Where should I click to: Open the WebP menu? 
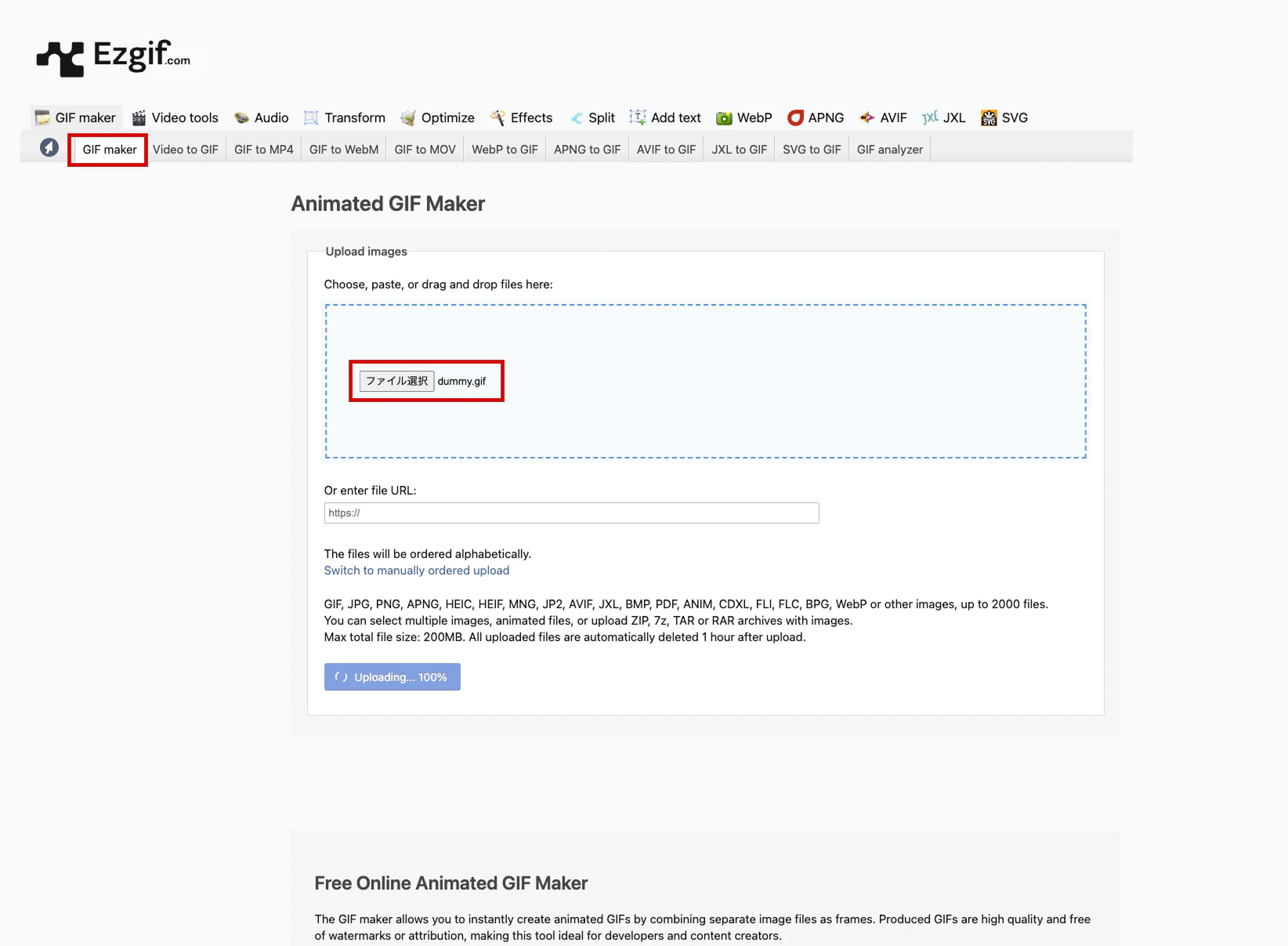(x=744, y=118)
